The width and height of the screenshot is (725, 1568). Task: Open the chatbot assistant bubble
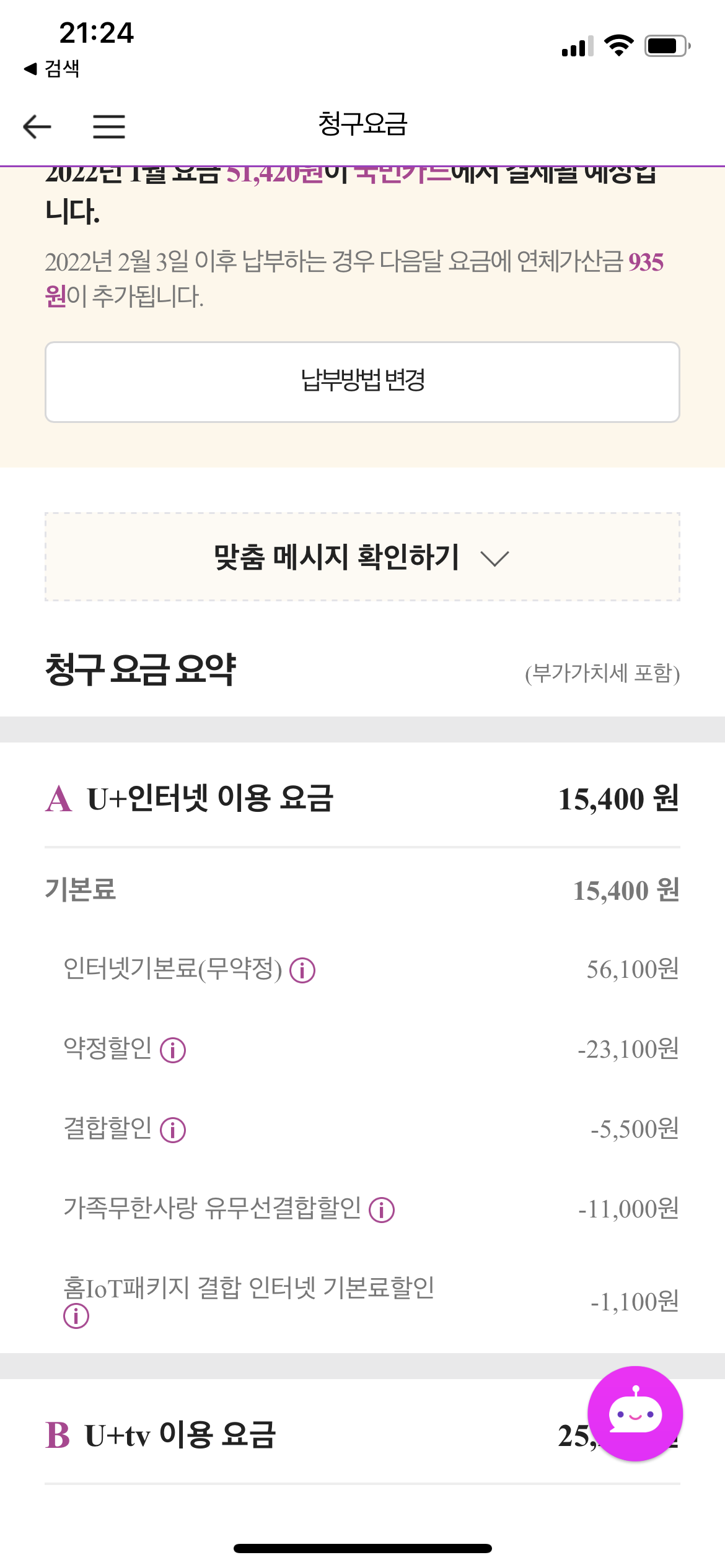tap(635, 1413)
